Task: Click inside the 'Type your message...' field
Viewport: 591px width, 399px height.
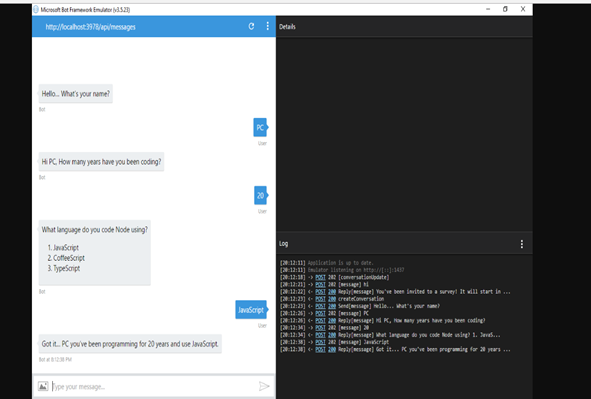Action: tap(154, 387)
